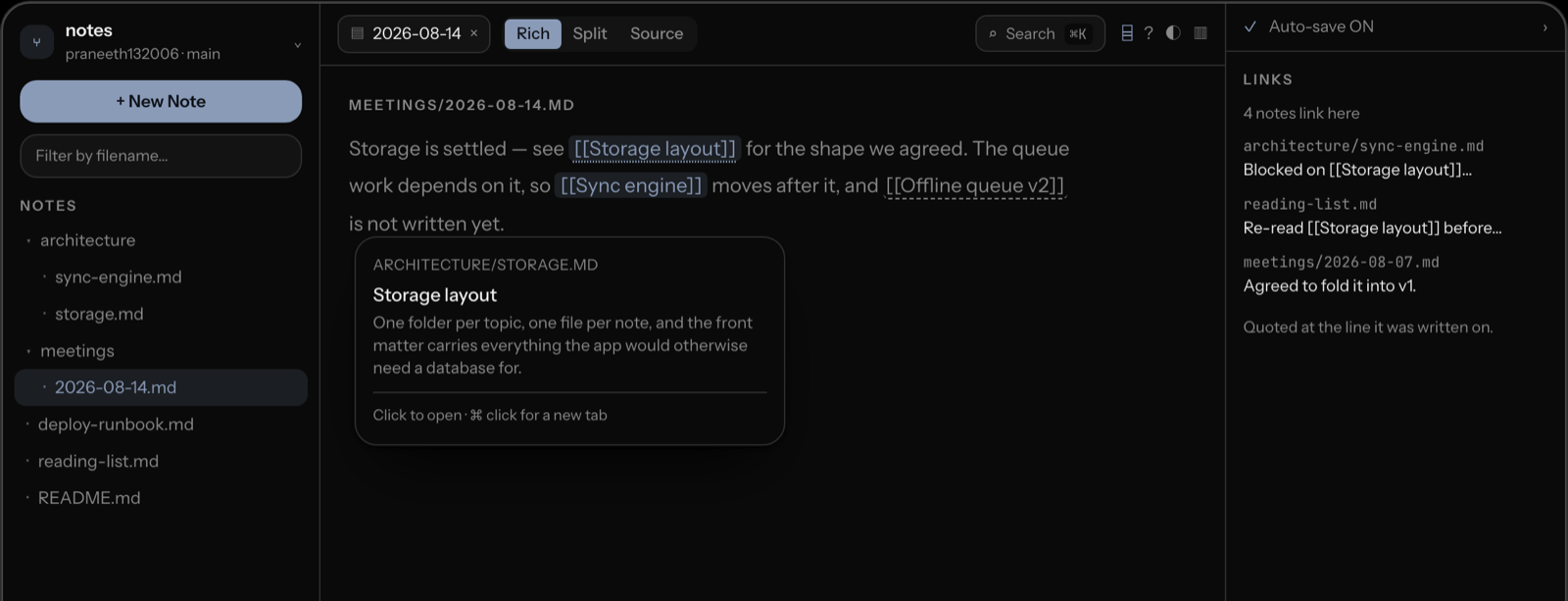Focus the Filter by filename field

(x=161, y=156)
